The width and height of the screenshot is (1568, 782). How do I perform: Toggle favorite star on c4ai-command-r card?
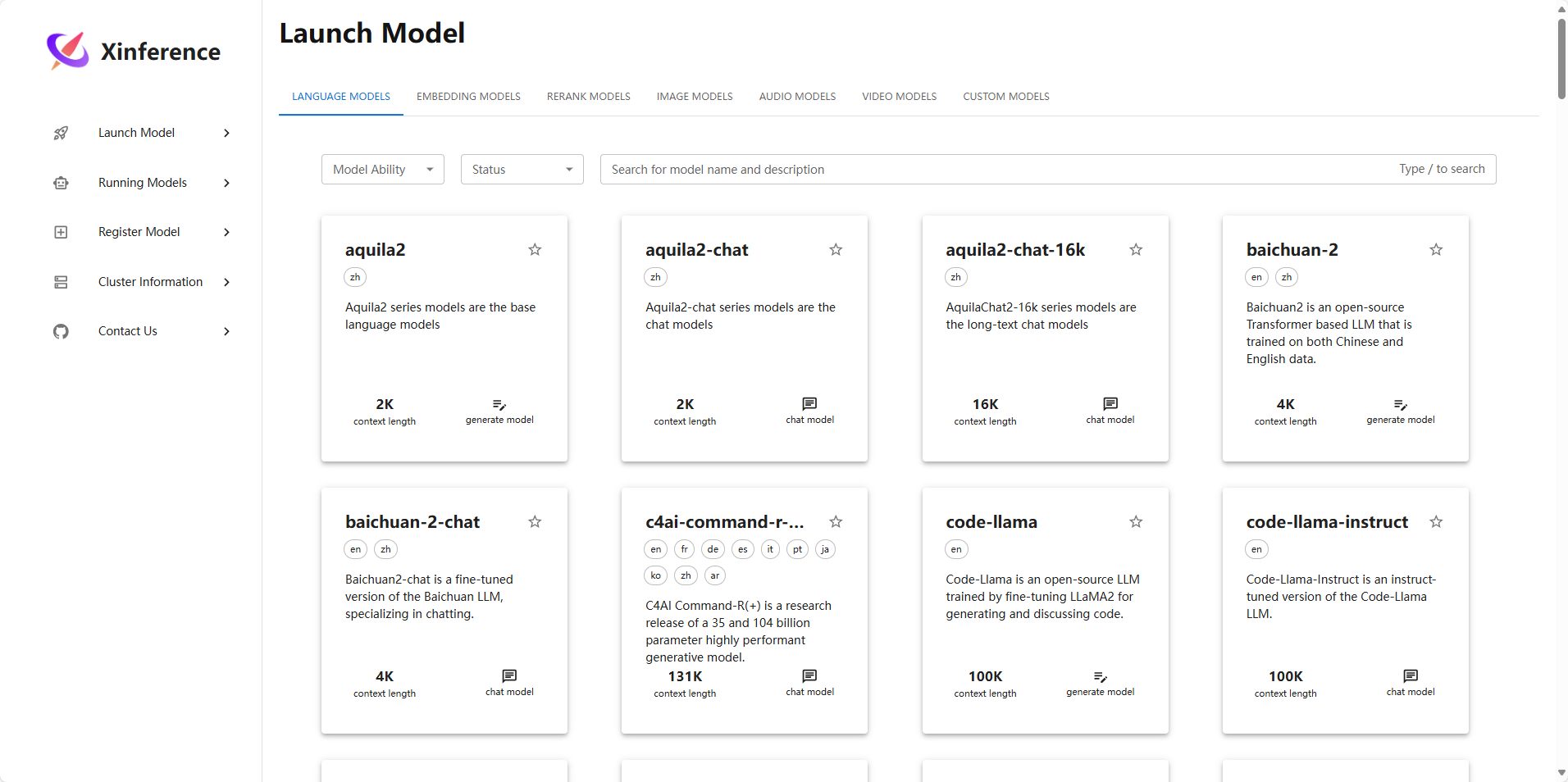point(836,521)
